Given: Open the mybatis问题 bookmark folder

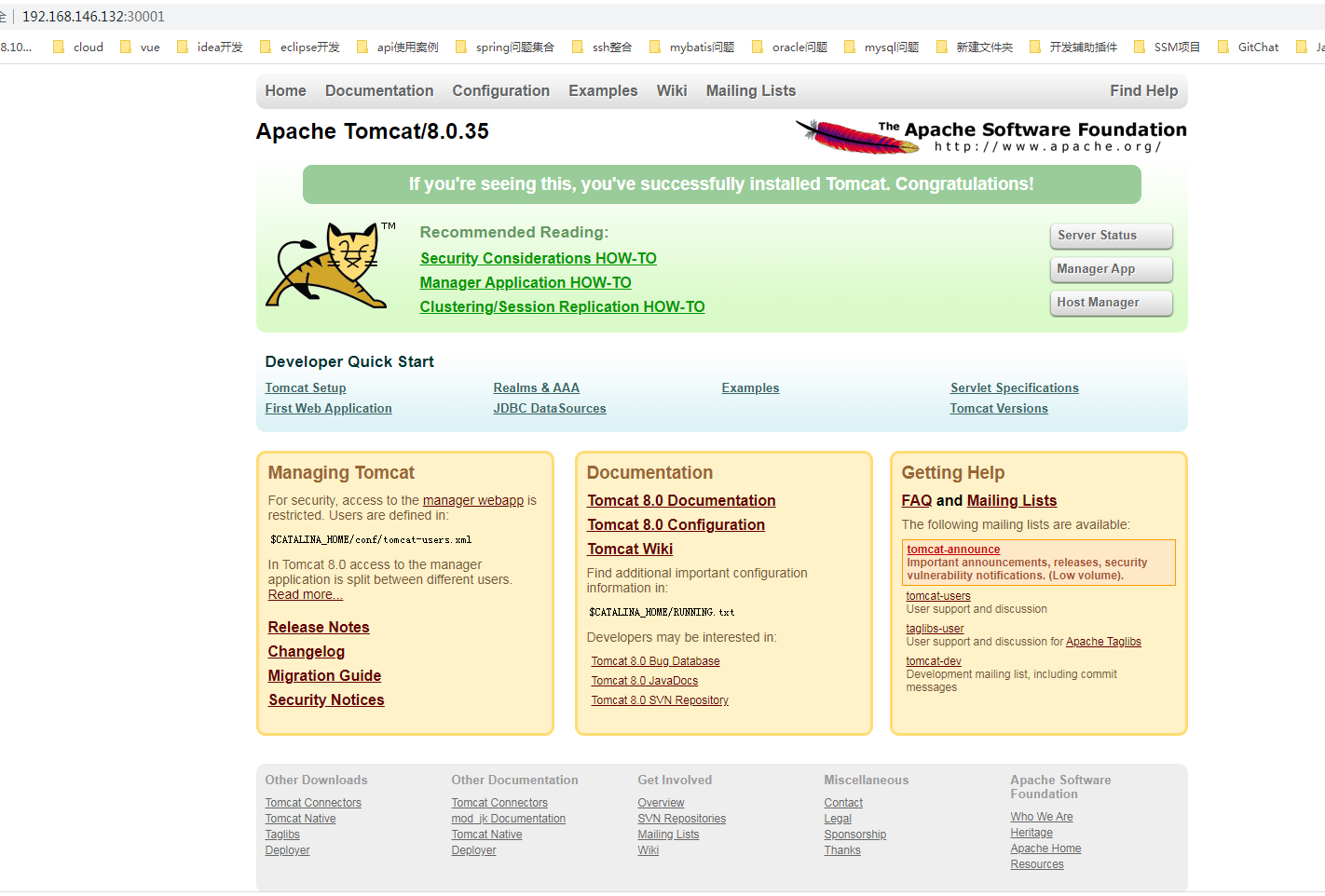Looking at the screenshot, I should tap(692, 47).
